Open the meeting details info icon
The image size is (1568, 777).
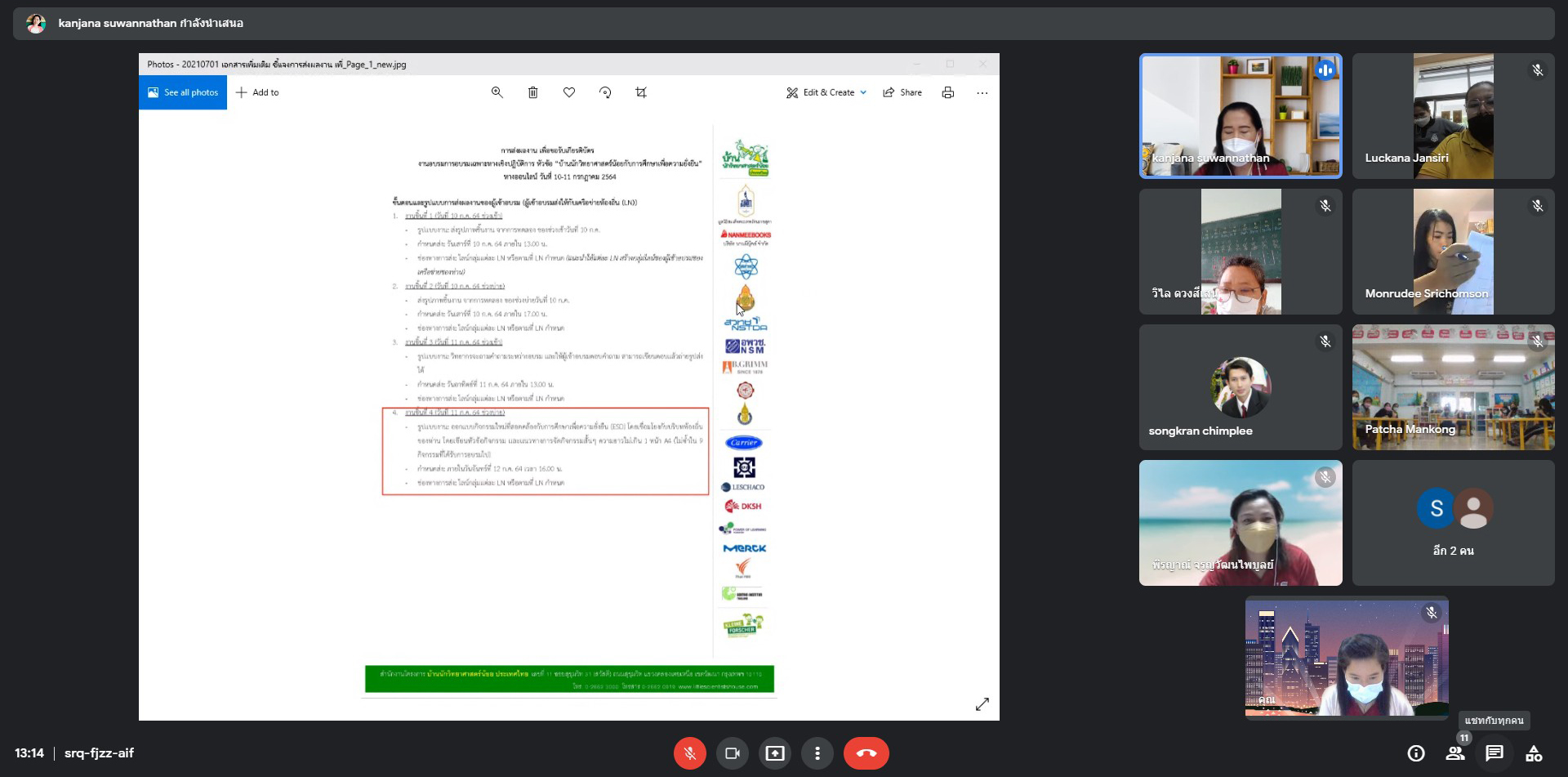coord(1416,753)
